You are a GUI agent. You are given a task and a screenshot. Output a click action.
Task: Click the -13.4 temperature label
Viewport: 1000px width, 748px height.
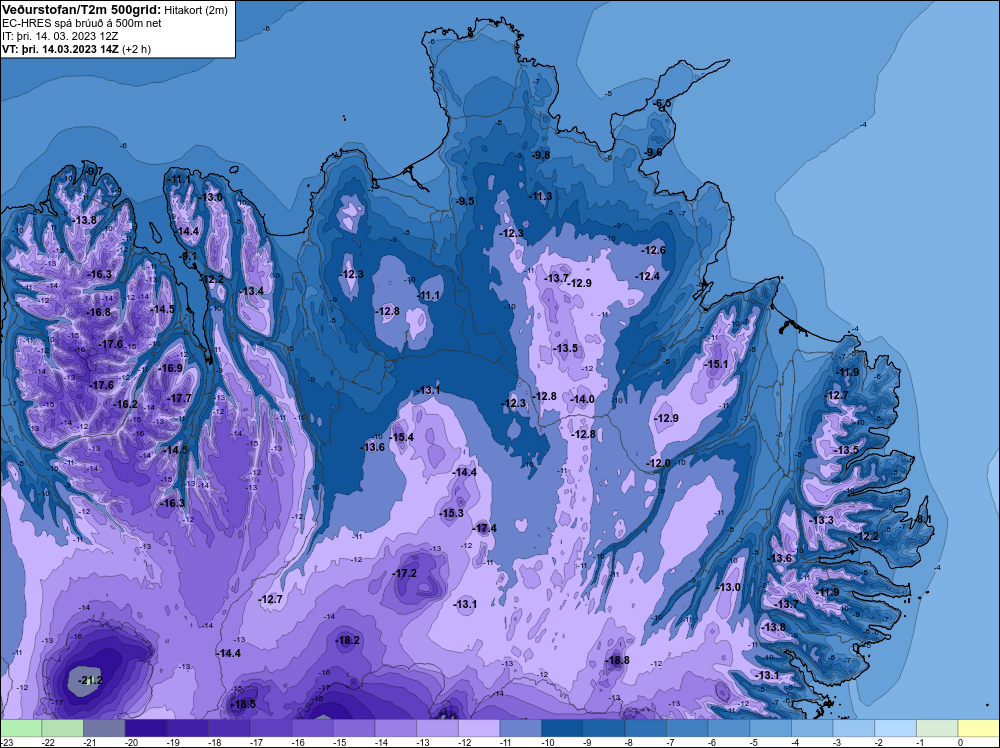coord(252,291)
